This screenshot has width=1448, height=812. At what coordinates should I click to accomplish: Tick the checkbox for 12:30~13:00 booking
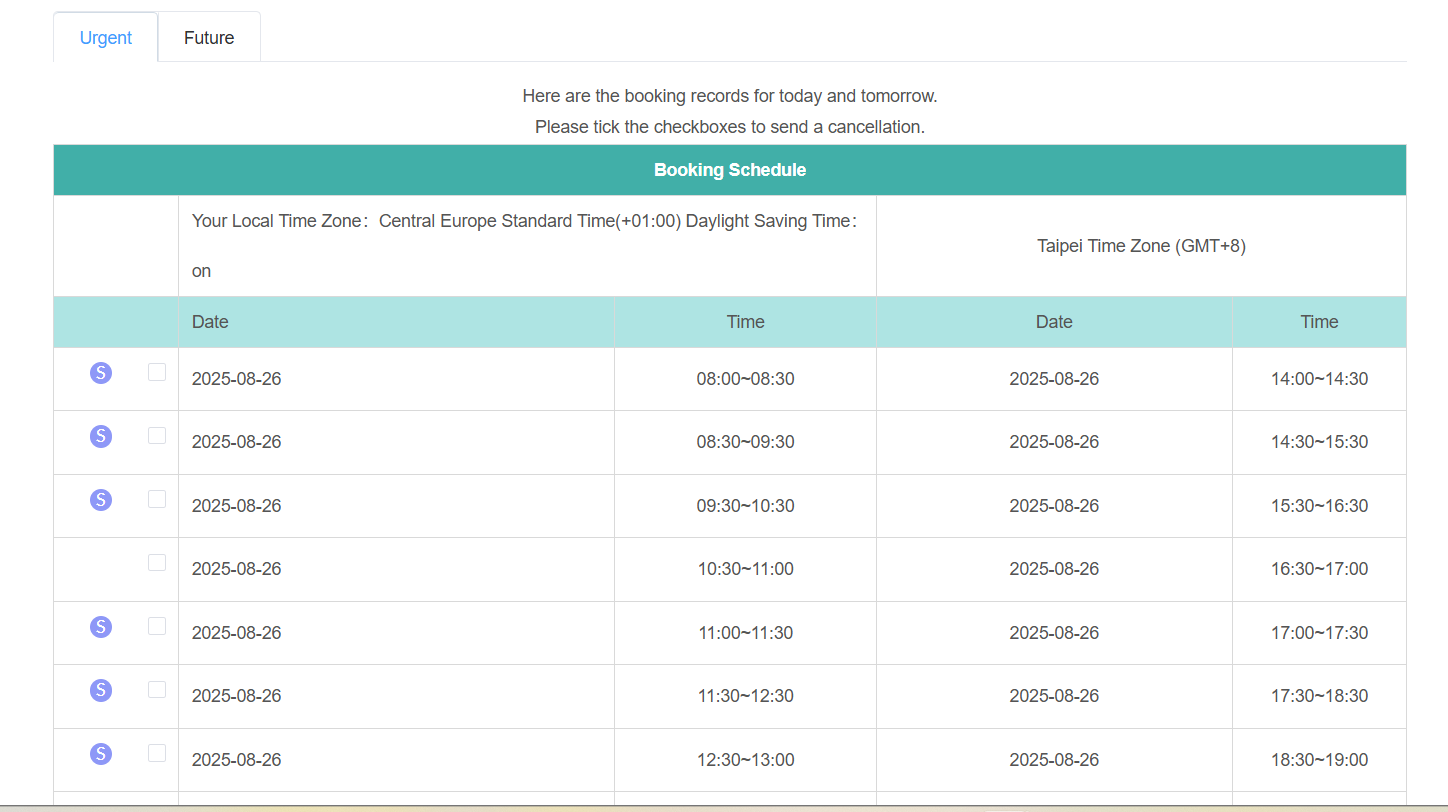pyautogui.click(x=157, y=753)
